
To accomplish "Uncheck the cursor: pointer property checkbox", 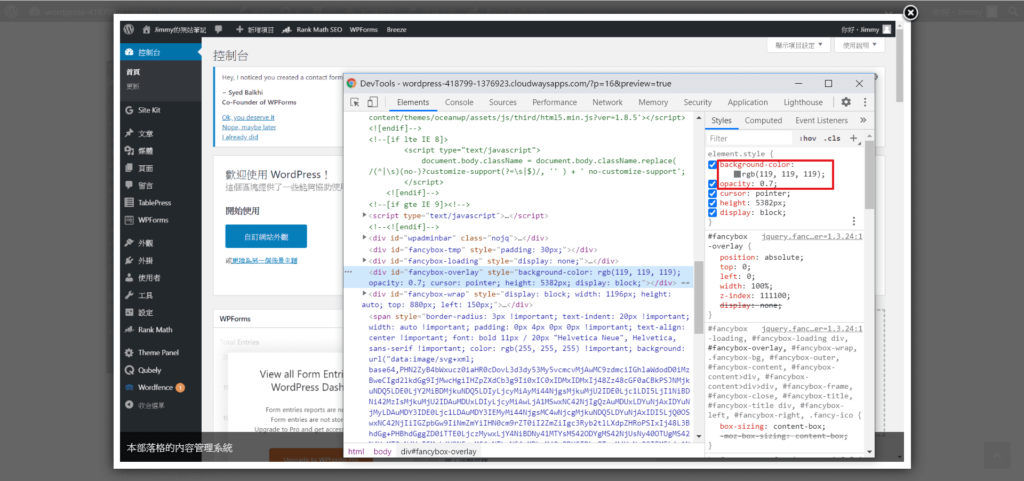I will [x=712, y=194].
